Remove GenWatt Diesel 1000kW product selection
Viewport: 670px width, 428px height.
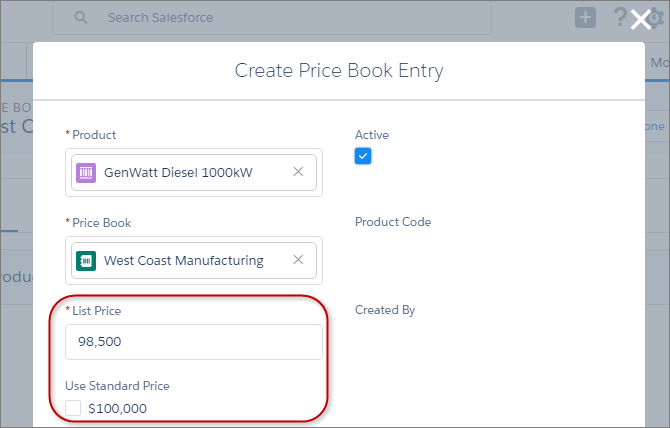[x=298, y=172]
